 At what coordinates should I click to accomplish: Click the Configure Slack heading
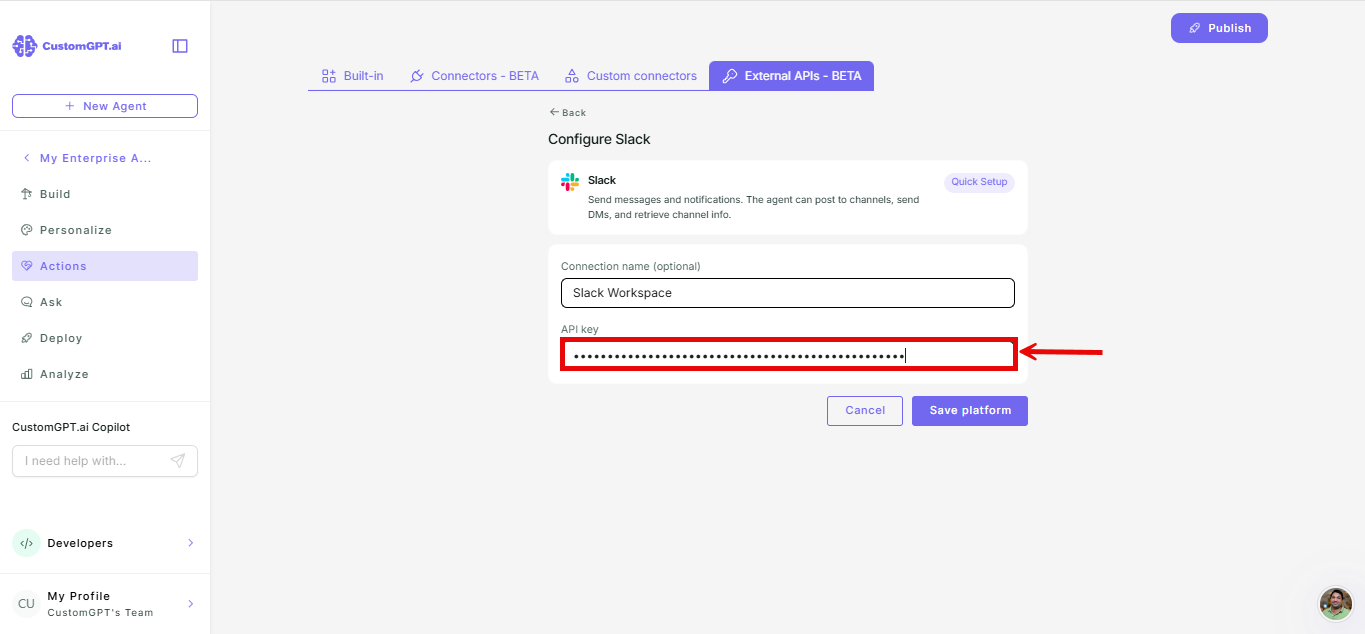599,139
